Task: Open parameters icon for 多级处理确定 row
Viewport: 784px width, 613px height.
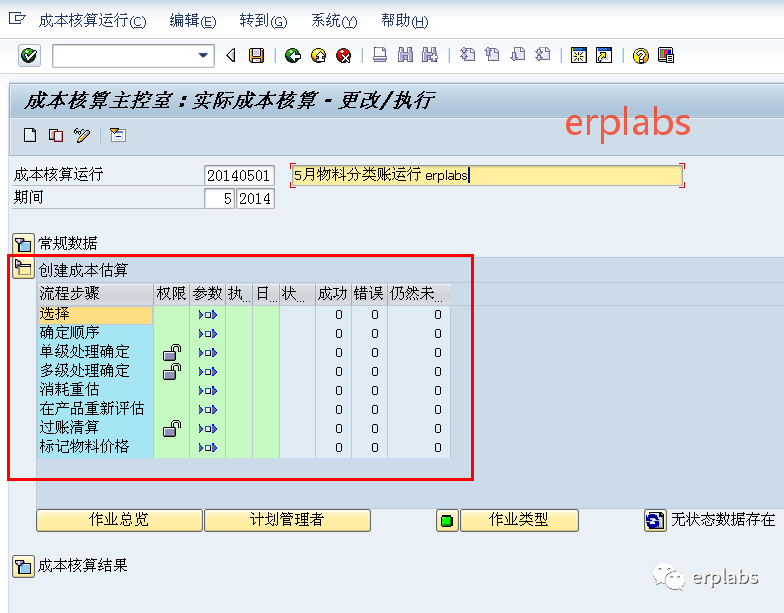Action: 208,372
